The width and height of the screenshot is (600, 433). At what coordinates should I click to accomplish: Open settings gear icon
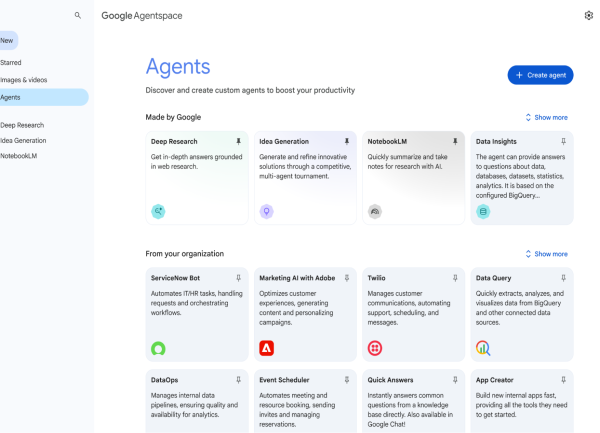[589, 15]
